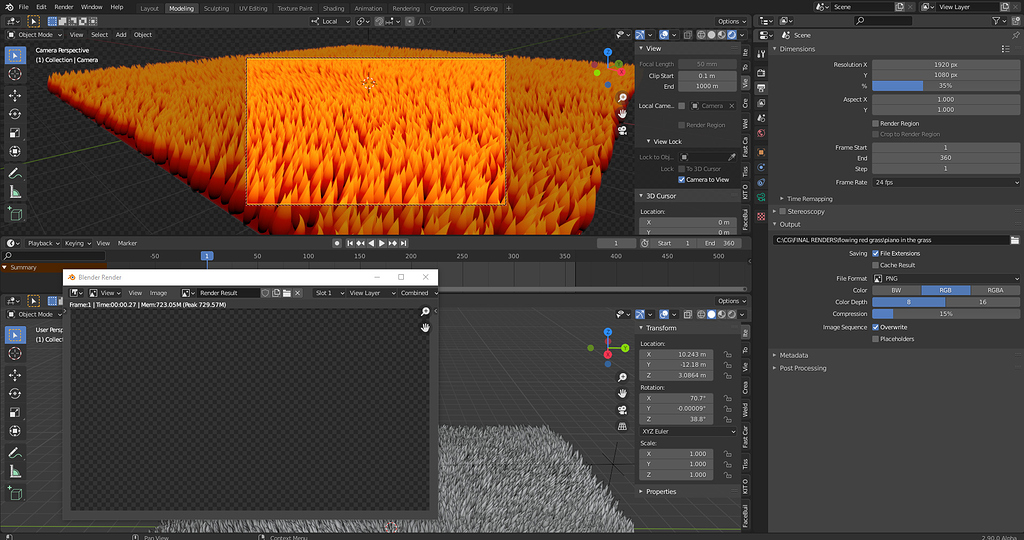Screen dimensions: 1024x540
Task: Select Wireframe shading mode in top viewport
Action: click(x=701, y=35)
